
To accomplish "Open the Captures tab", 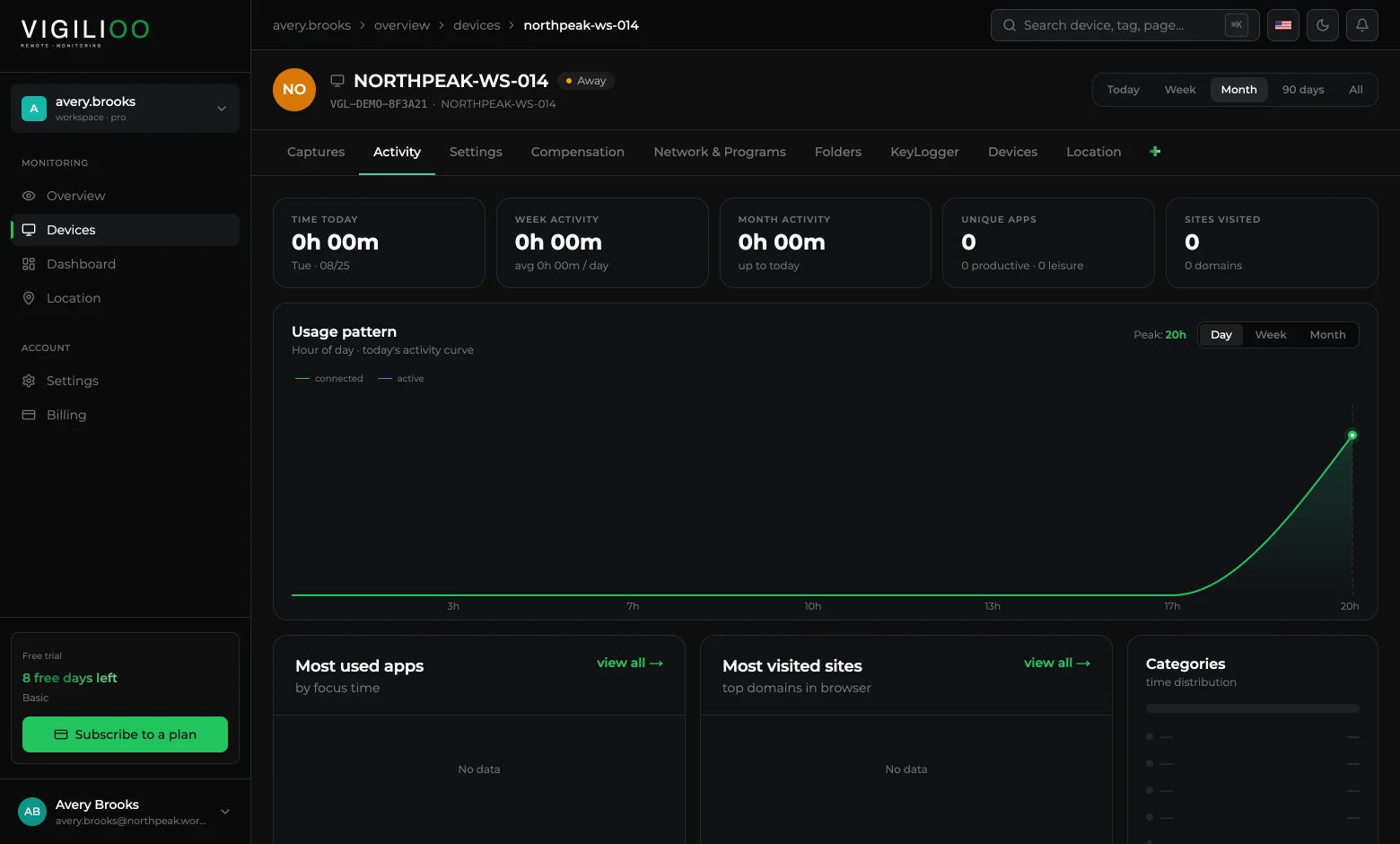I will [316, 152].
